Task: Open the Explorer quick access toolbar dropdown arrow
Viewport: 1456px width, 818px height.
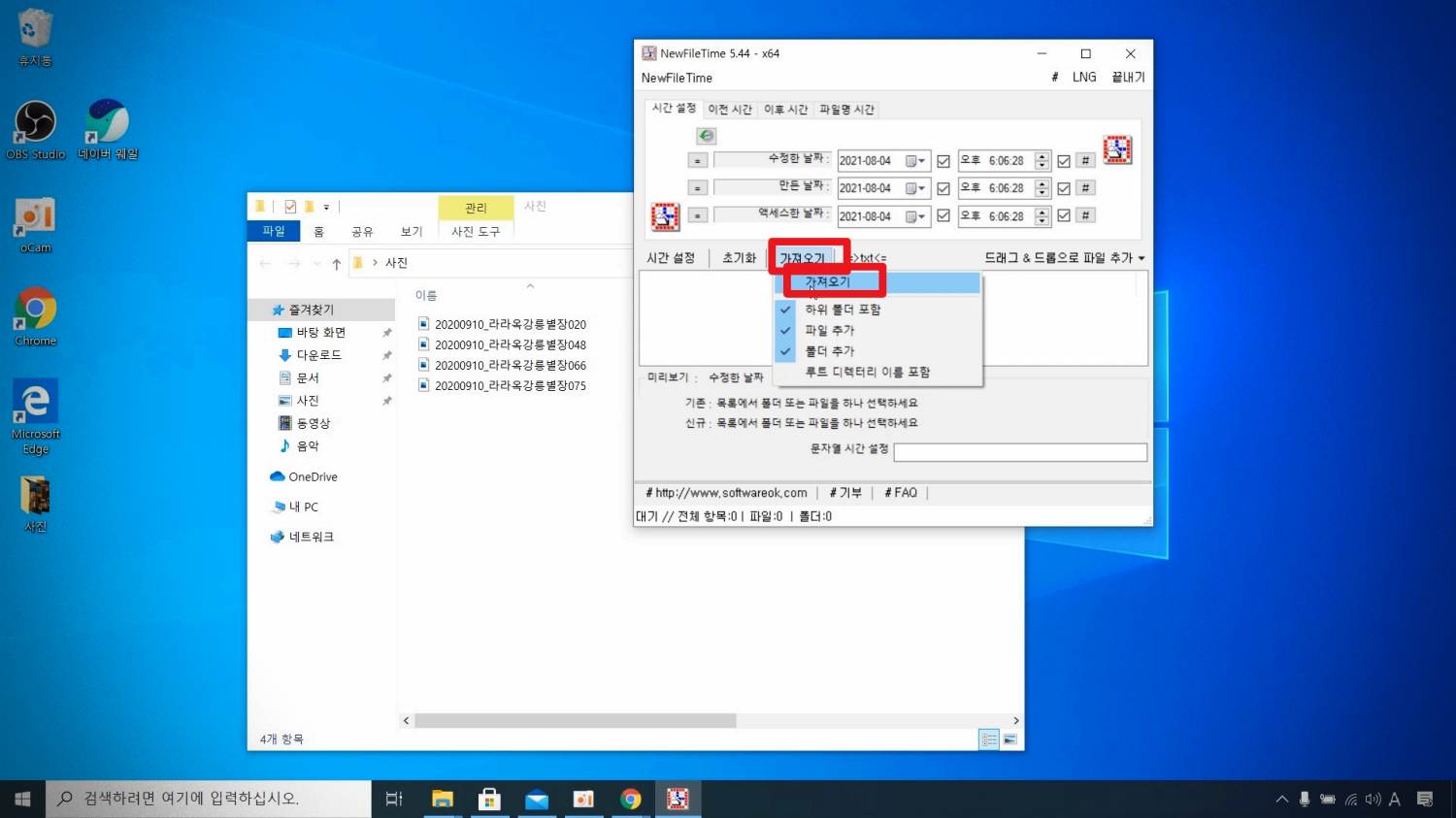Action: 326,207
